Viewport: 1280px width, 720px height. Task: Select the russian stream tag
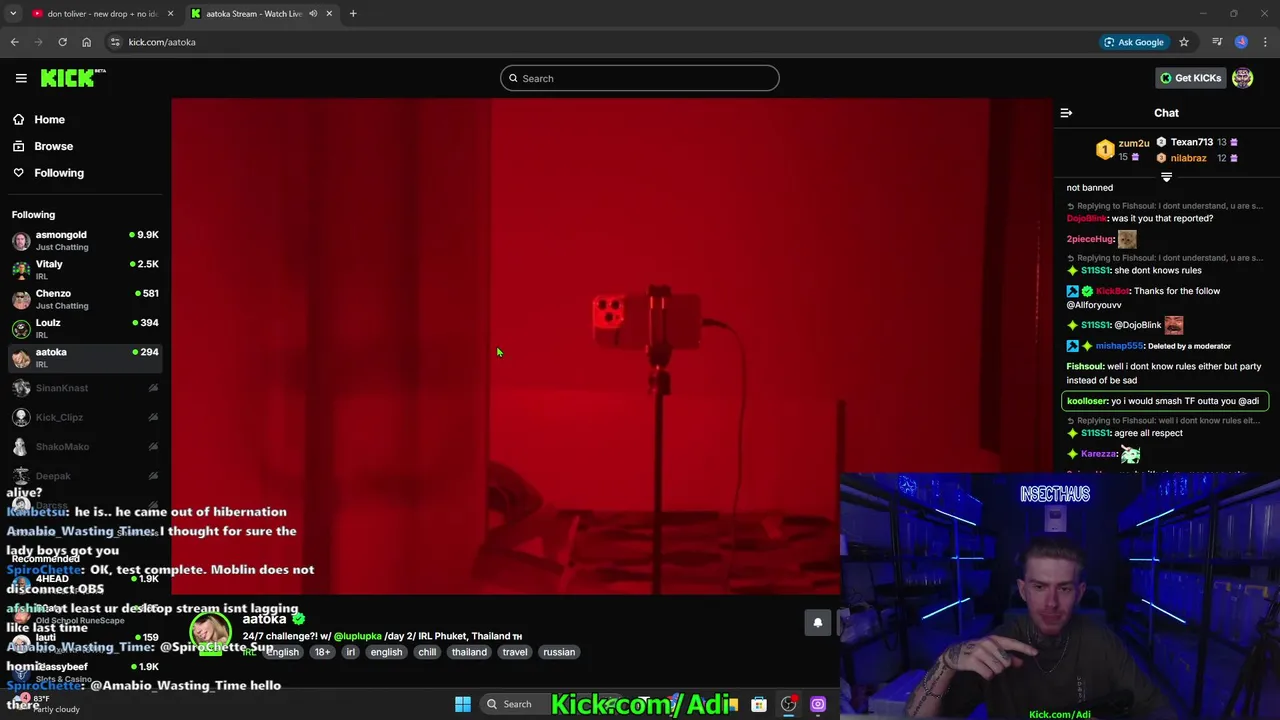click(x=559, y=652)
